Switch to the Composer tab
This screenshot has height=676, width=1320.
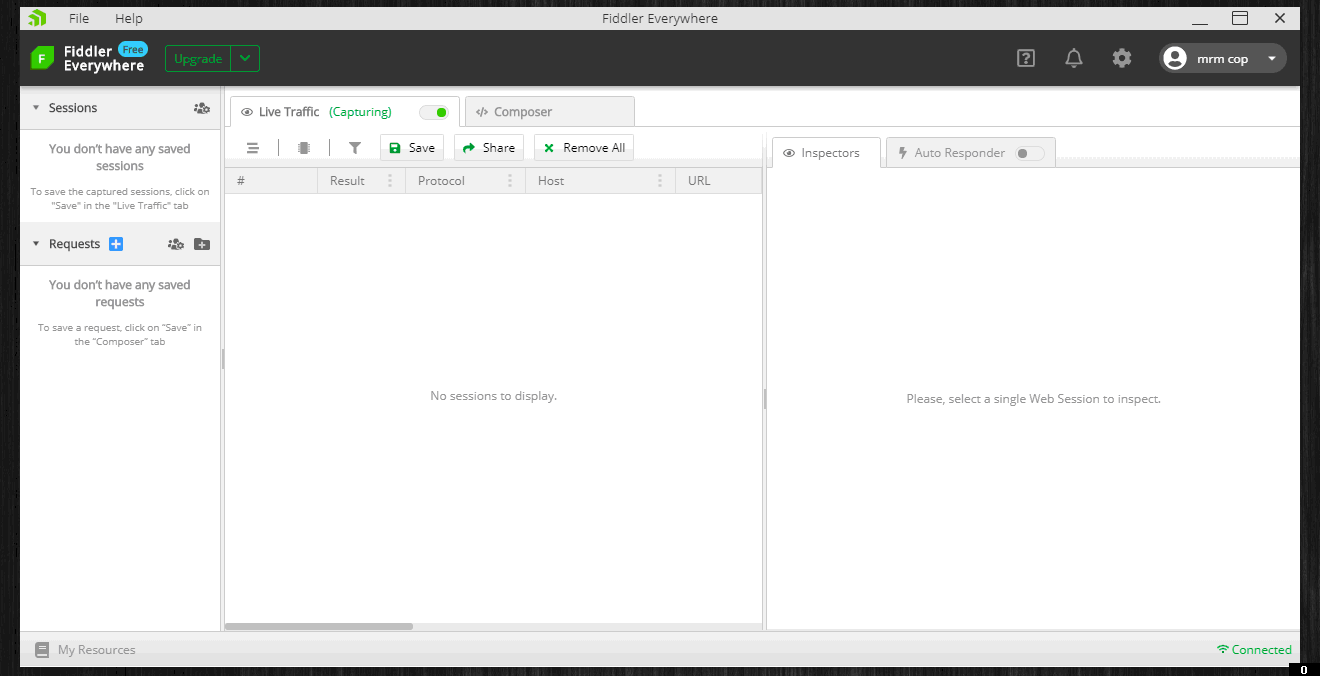click(550, 112)
